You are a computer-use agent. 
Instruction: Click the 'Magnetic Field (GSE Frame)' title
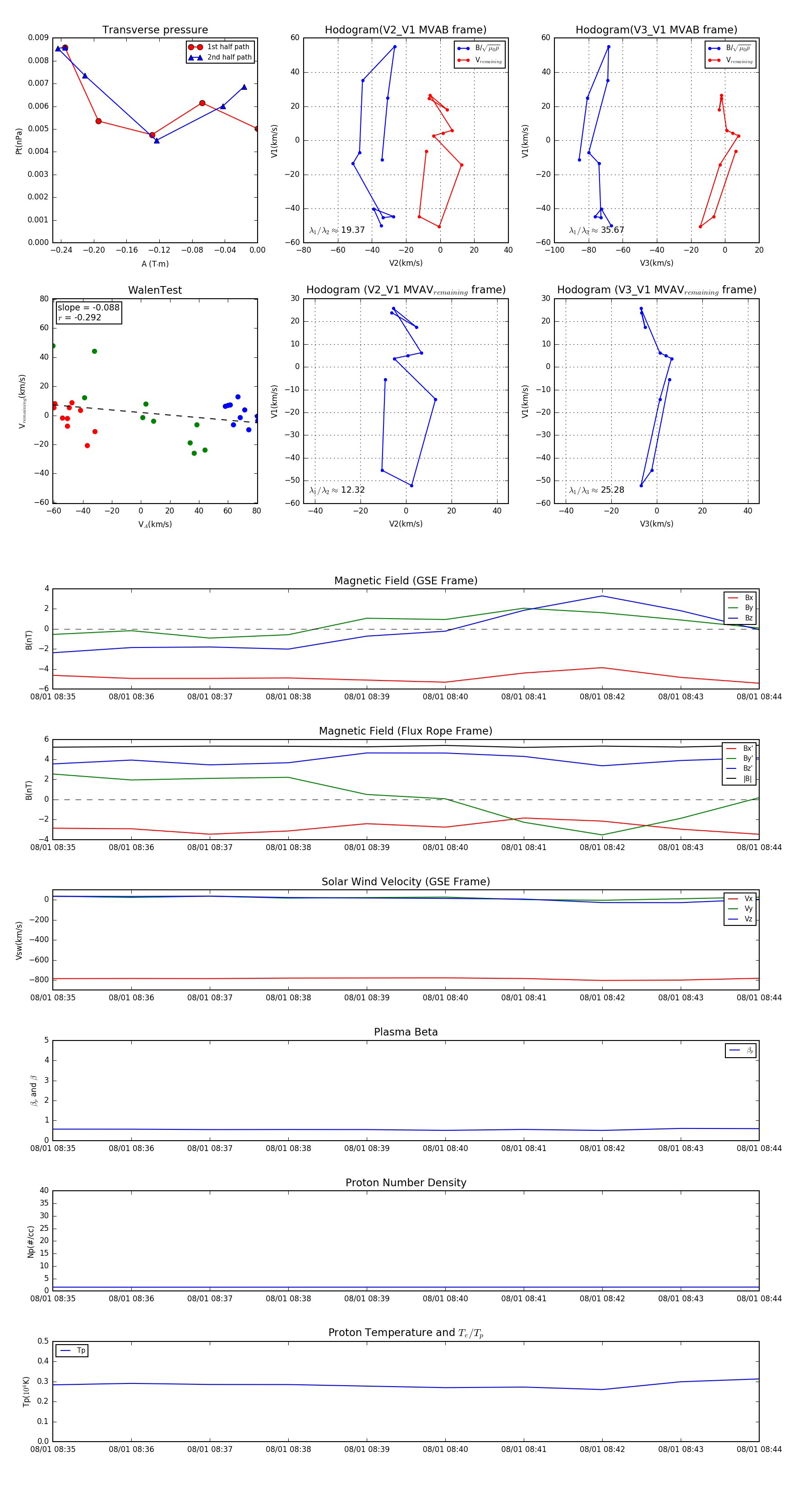(406, 581)
